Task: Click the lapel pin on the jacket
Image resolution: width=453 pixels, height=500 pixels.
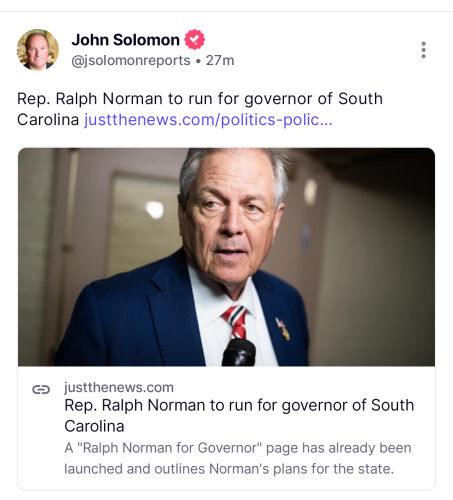Action: (283, 329)
